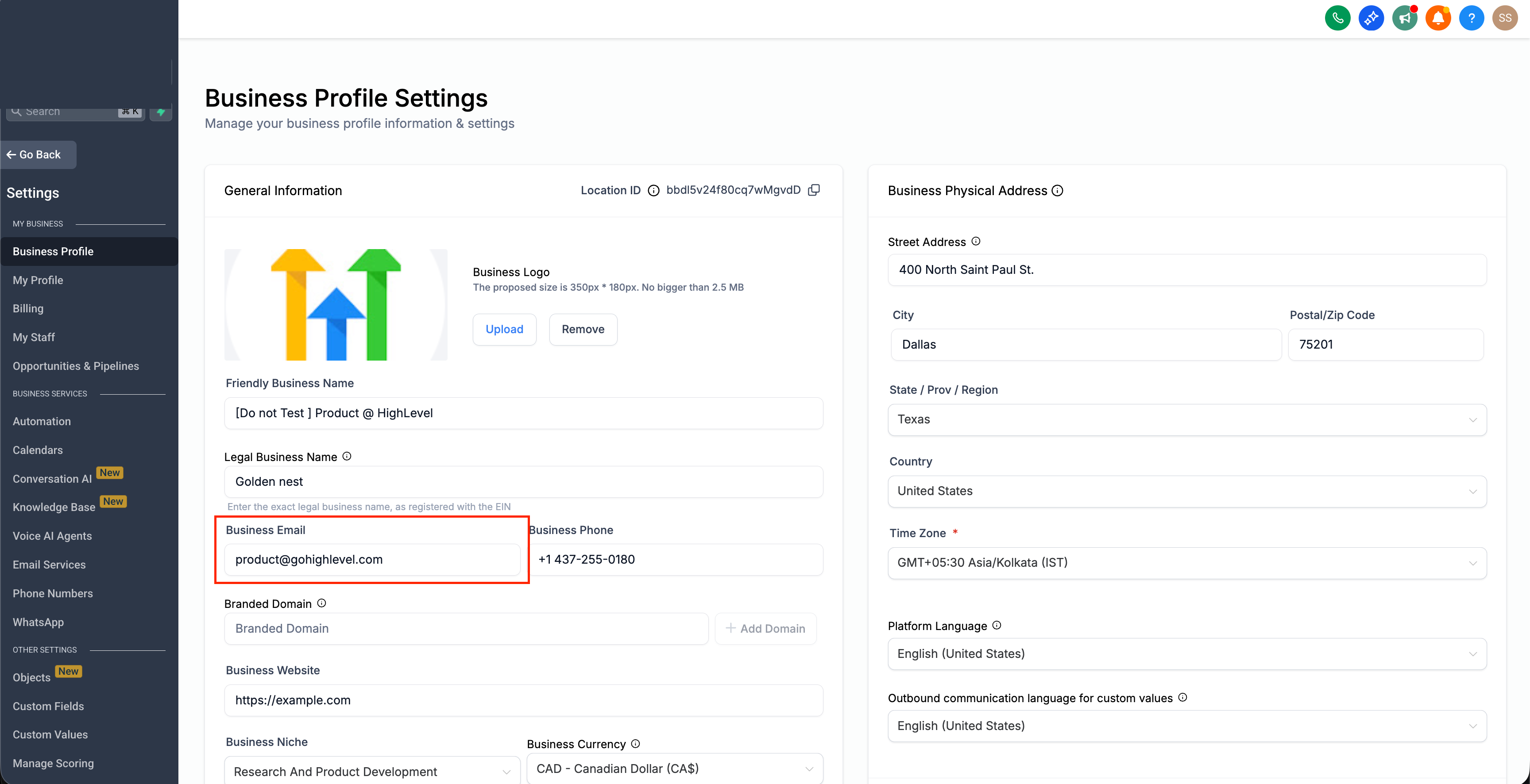Click the Postal/Zip Code field
1530x784 pixels.
[1386, 345]
